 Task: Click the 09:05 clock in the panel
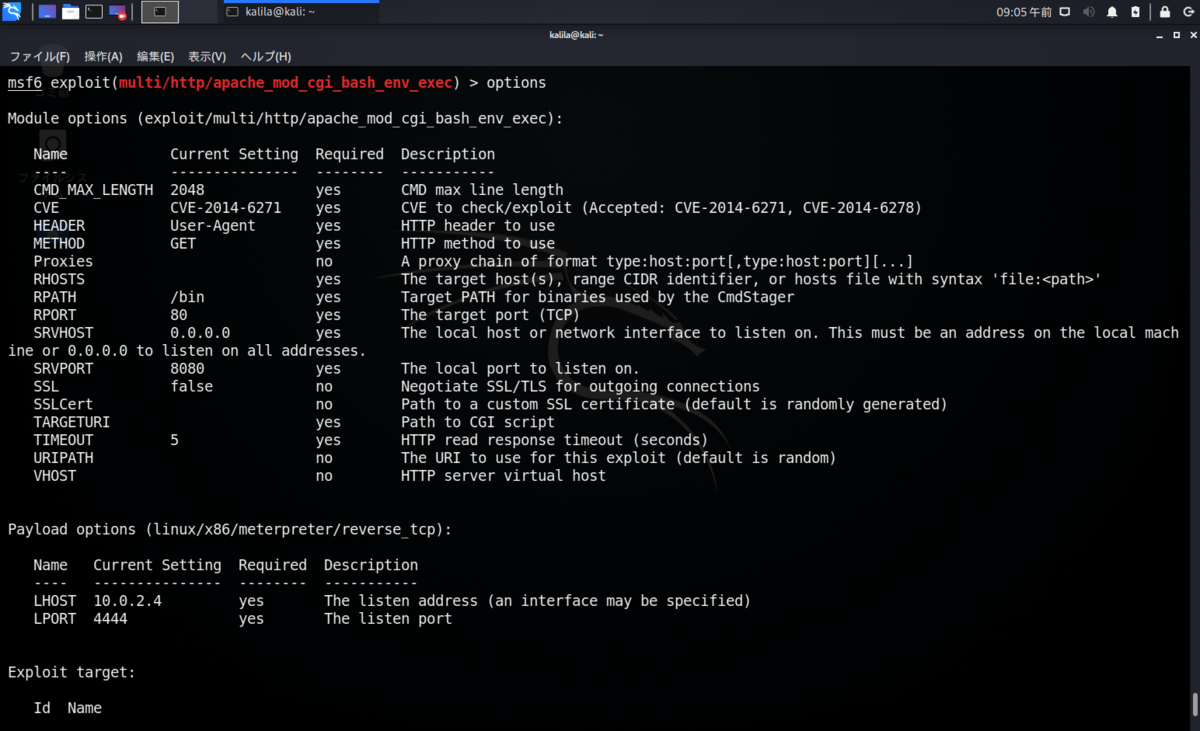click(1024, 12)
